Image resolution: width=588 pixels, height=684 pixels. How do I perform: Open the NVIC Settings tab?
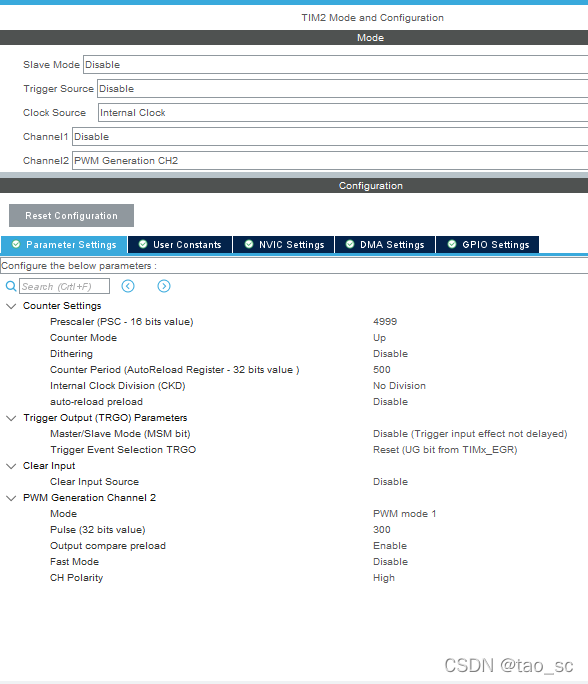click(284, 245)
